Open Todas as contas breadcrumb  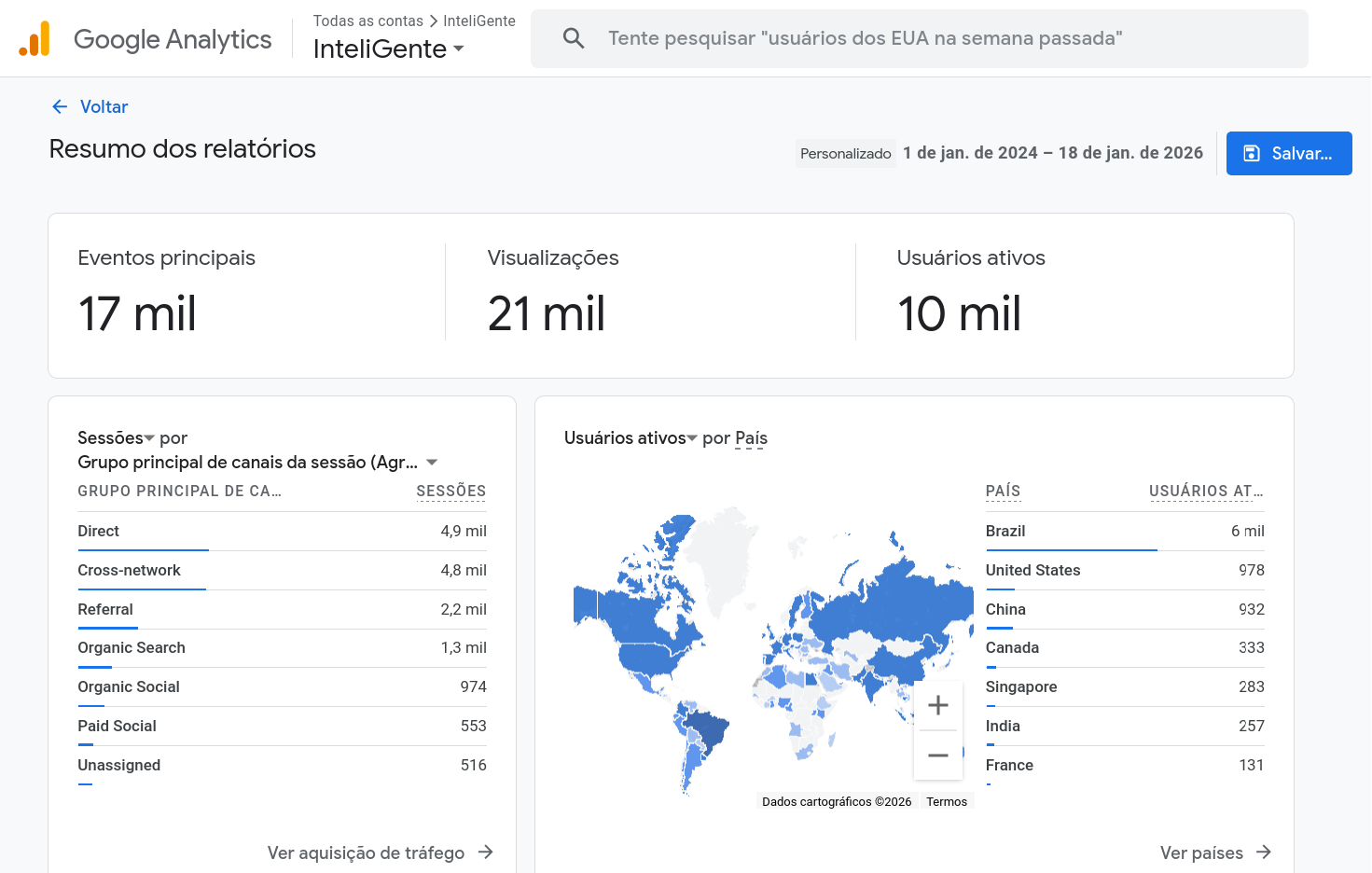coord(367,21)
